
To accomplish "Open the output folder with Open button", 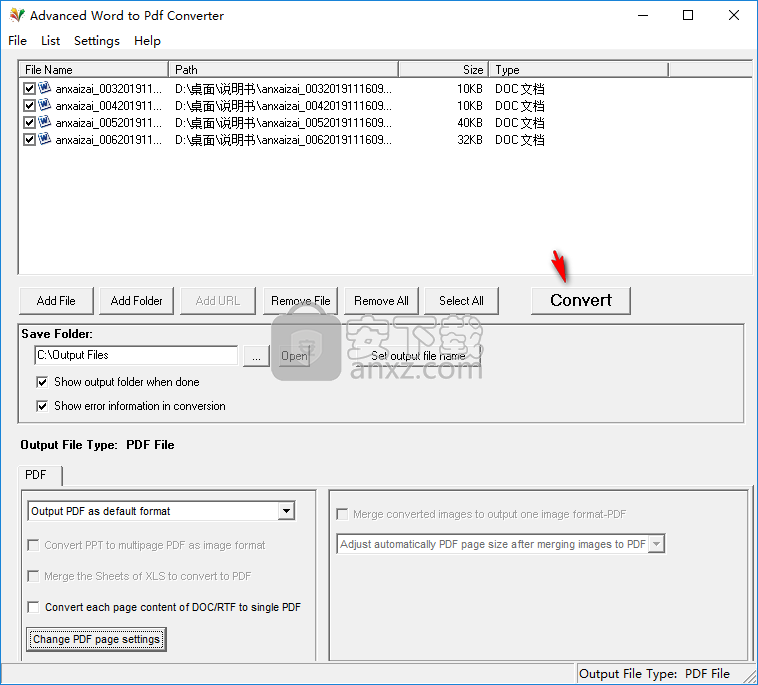I will [x=294, y=356].
